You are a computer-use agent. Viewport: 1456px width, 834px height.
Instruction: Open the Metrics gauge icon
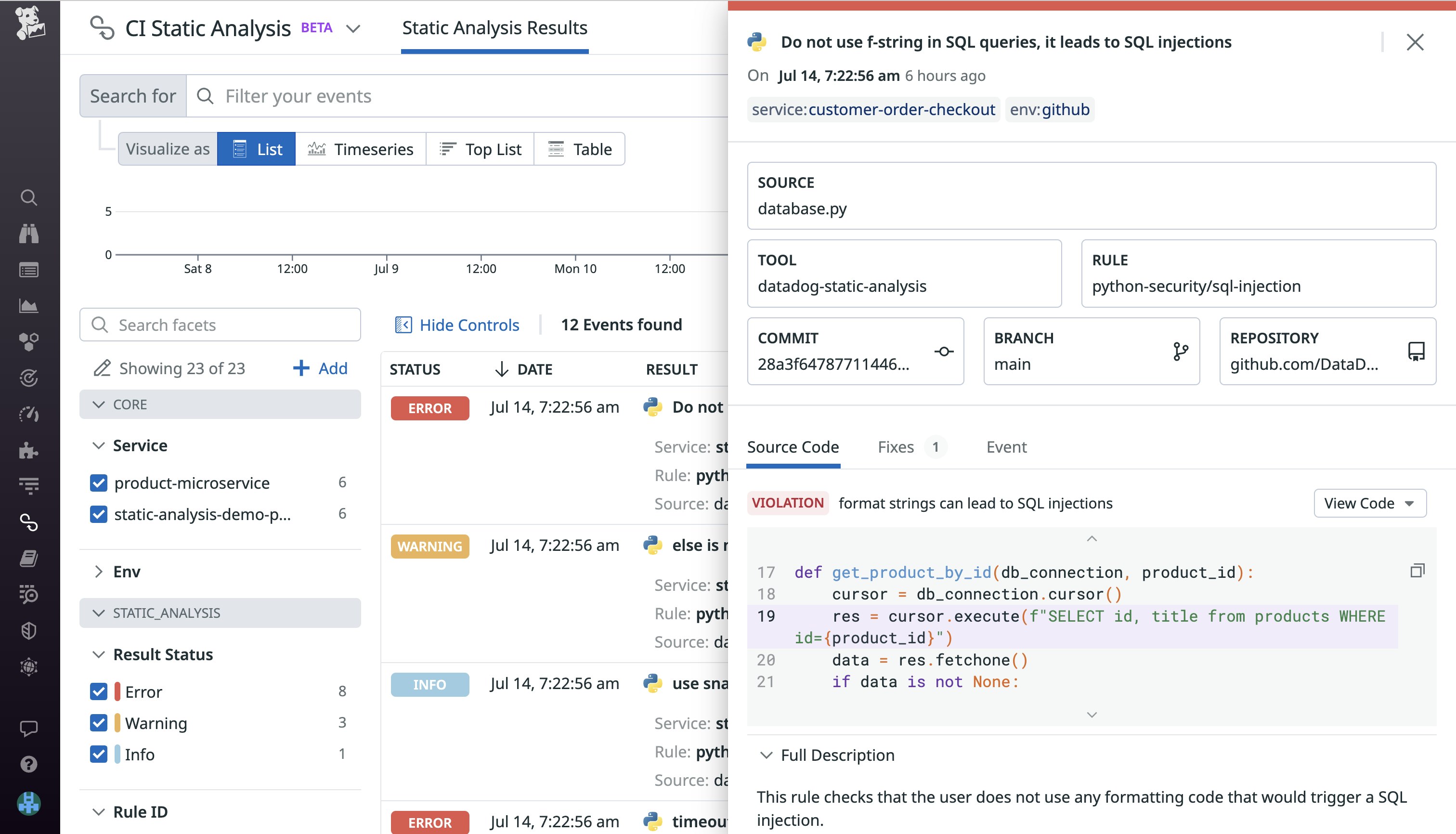(28, 415)
